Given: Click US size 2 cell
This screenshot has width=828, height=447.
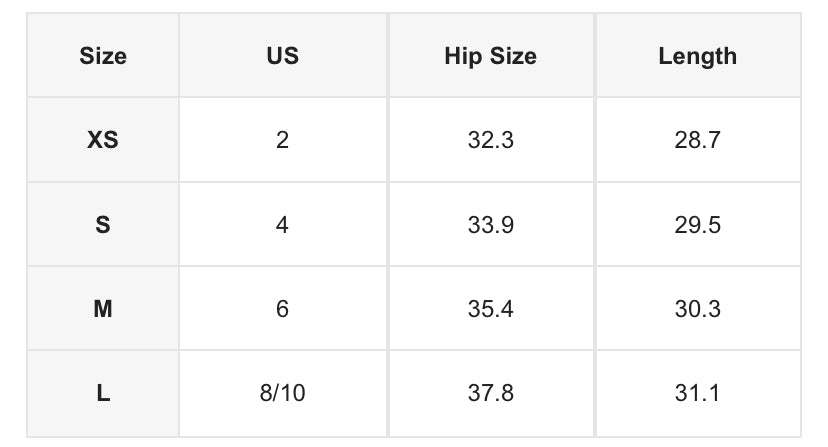Looking at the screenshot, I should pyautogui.click(x=283, y=140).
